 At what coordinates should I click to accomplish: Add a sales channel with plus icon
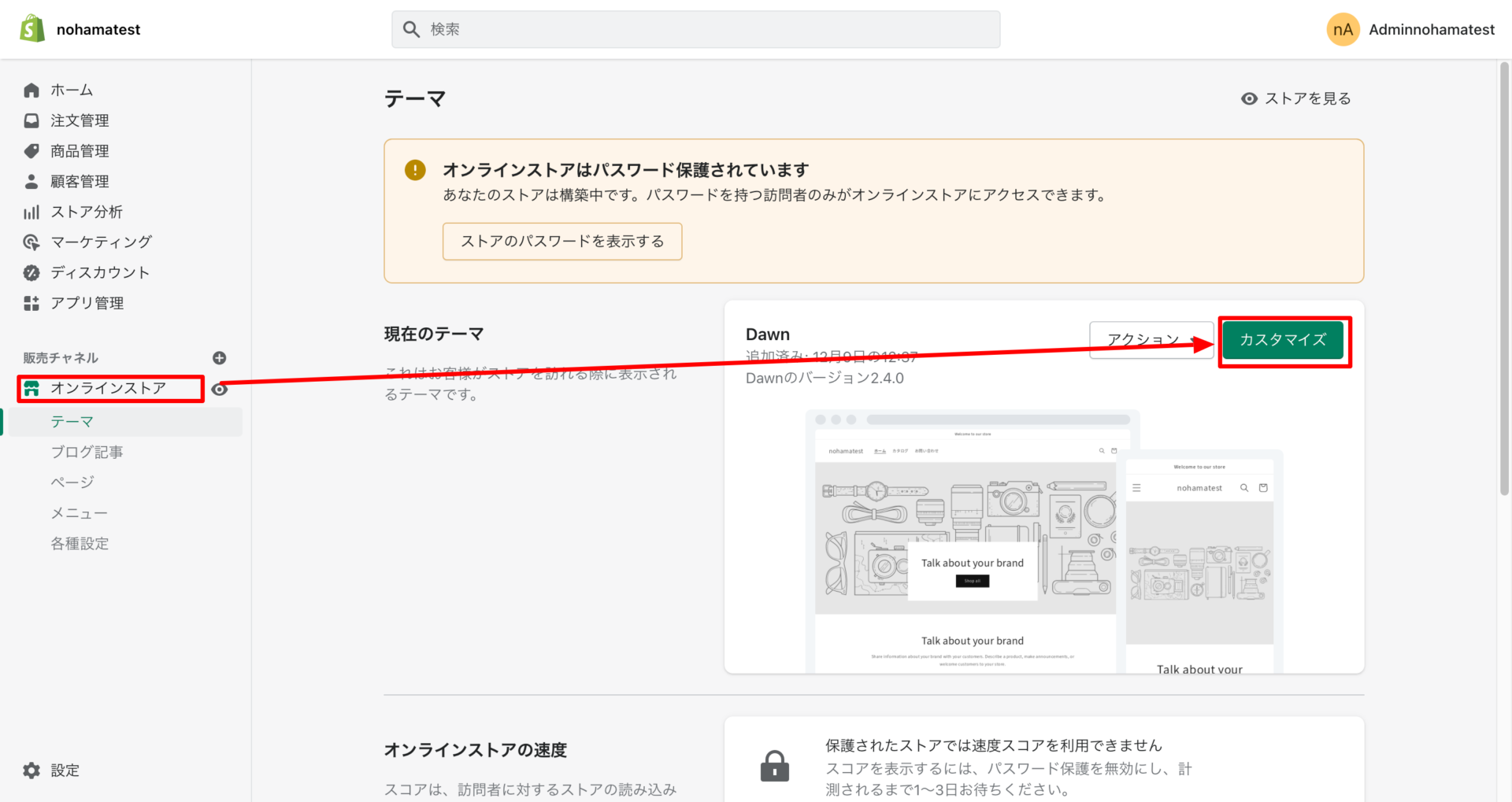220,358
